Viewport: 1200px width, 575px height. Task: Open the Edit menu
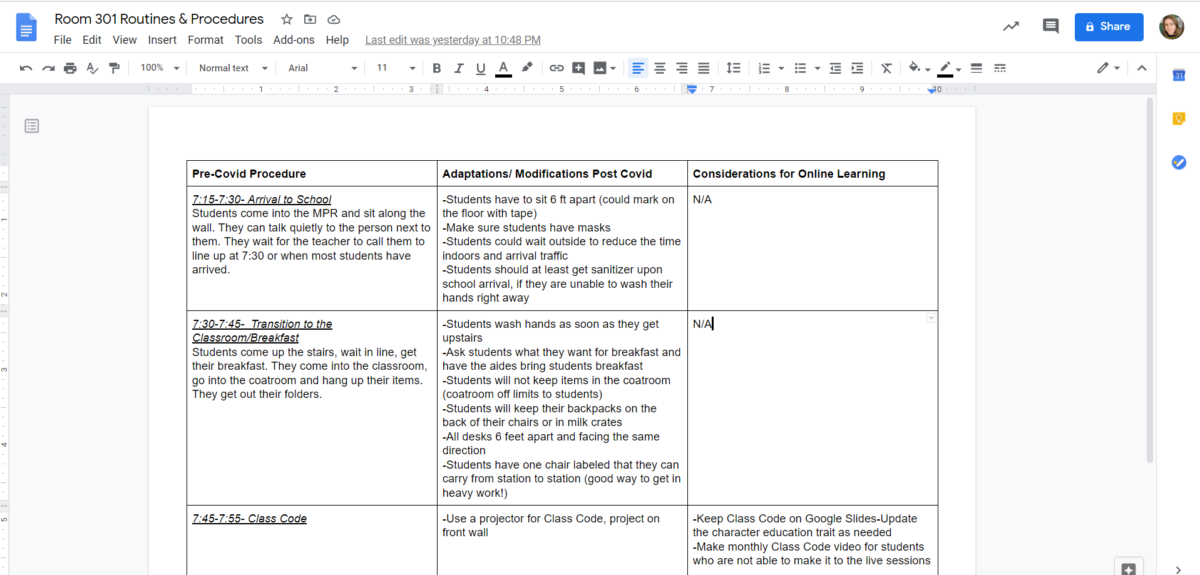(92, 40)
